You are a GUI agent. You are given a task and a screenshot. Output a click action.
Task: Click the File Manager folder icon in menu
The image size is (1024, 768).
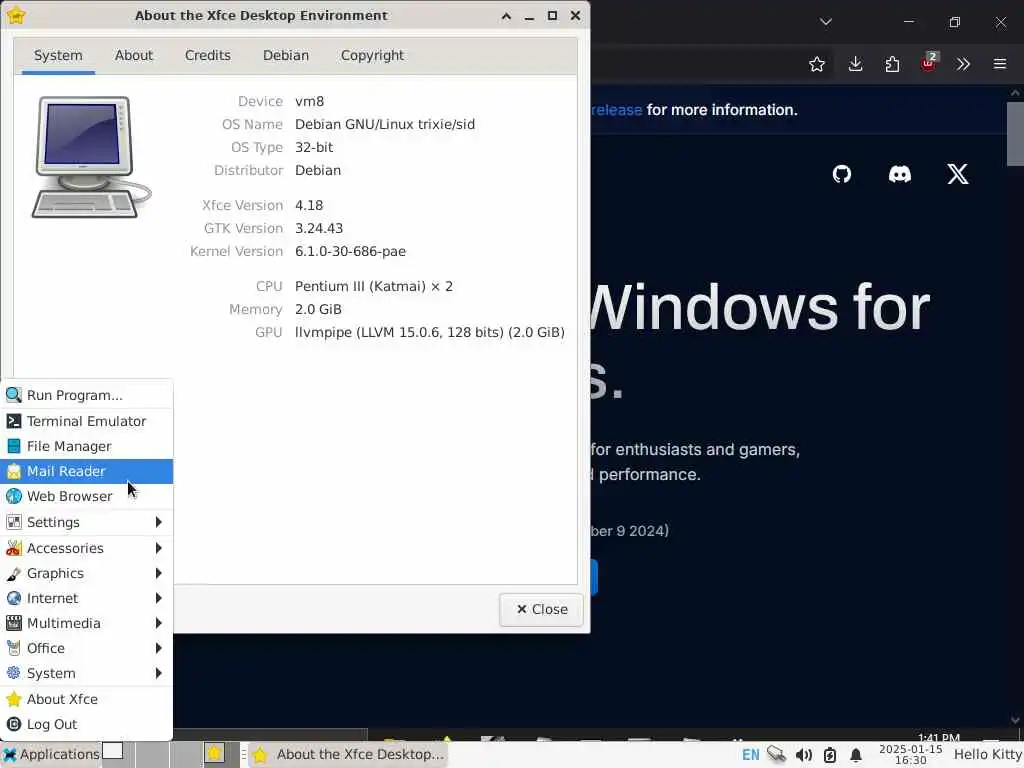click(14, 446)
